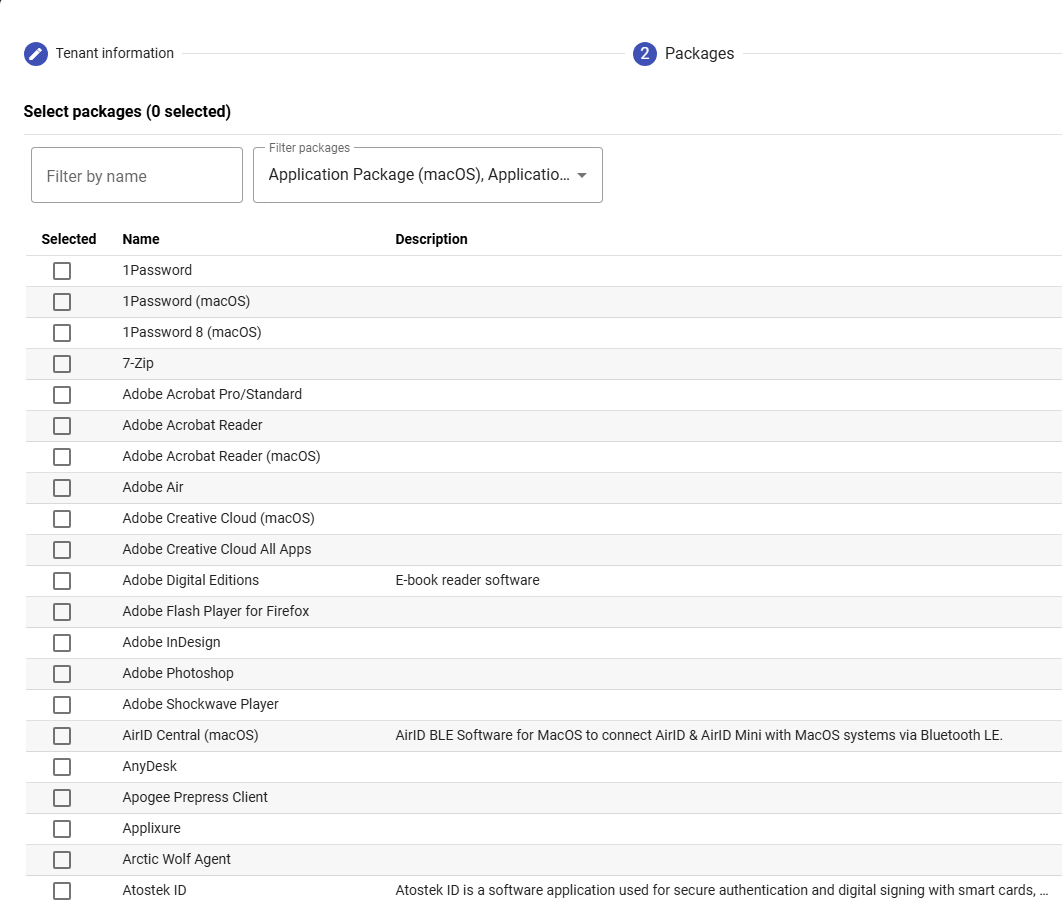
Task: Select the AnyDesk package checkbox
Action: 62,767
